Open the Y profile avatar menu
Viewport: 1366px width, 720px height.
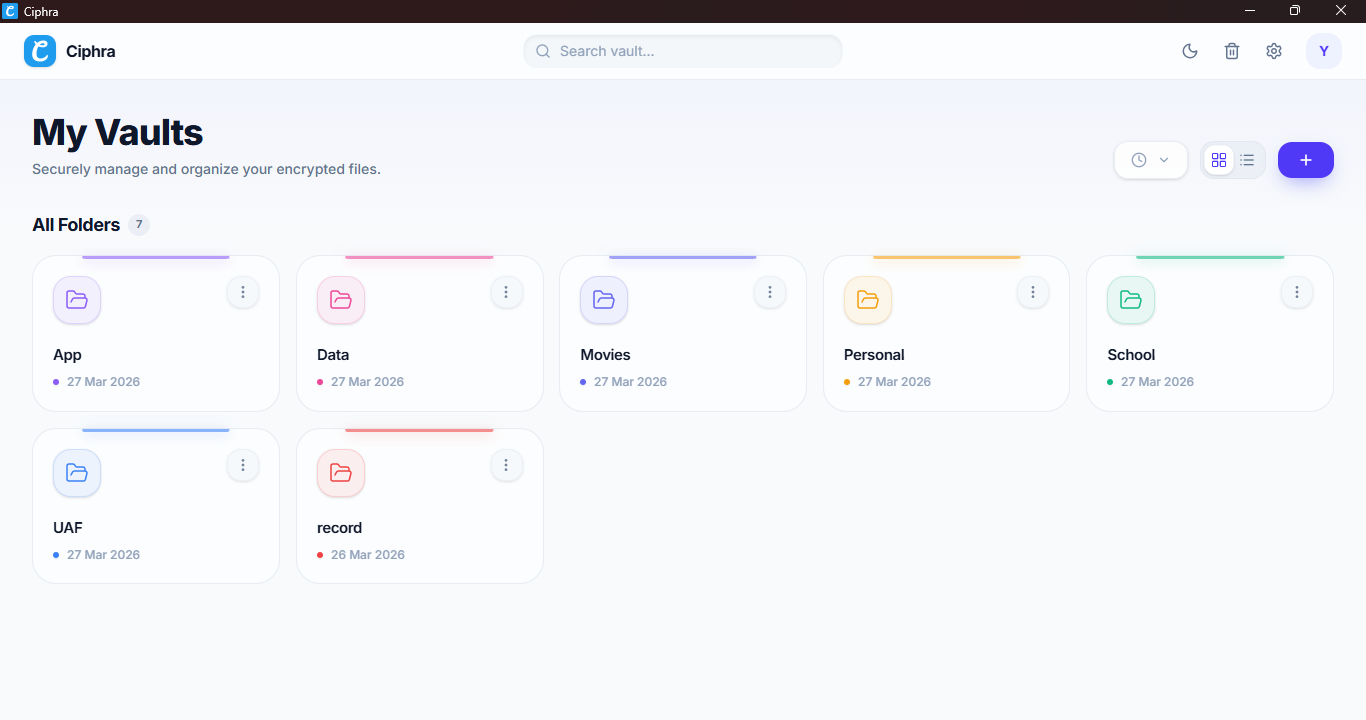coord(1324,50)
